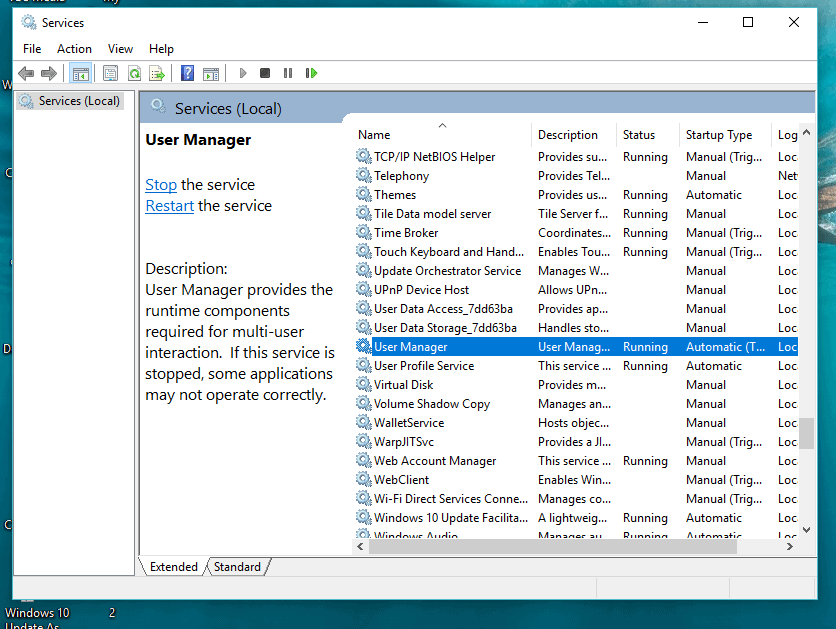Toggle the Show/Hide Console Tree button
Screen dimensions: 836x629
[81, 73]
